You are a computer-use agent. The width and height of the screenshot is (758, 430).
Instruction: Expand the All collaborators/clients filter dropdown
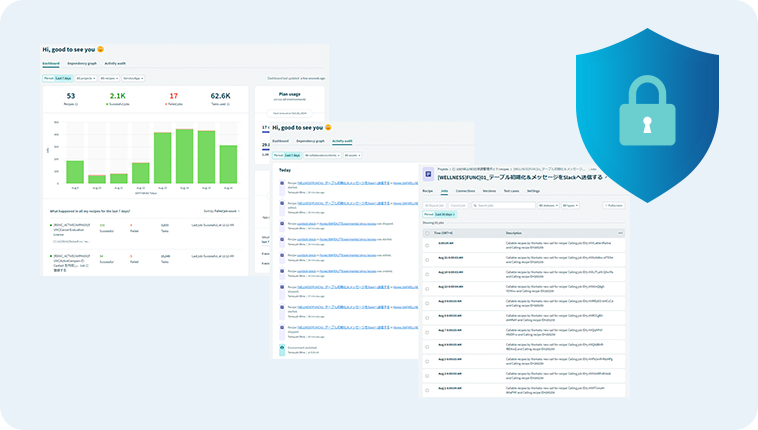(322, 155)
